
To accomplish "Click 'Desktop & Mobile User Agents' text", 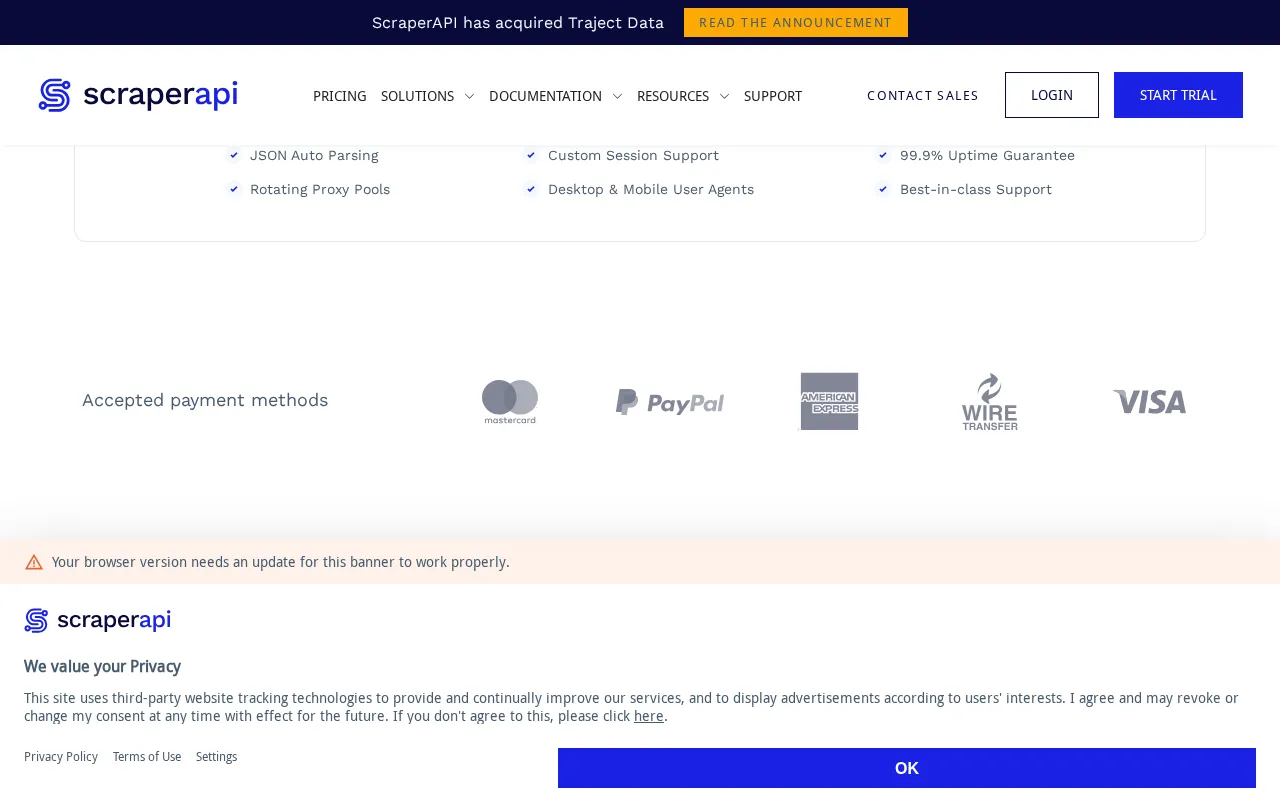I will pos(651,189).
